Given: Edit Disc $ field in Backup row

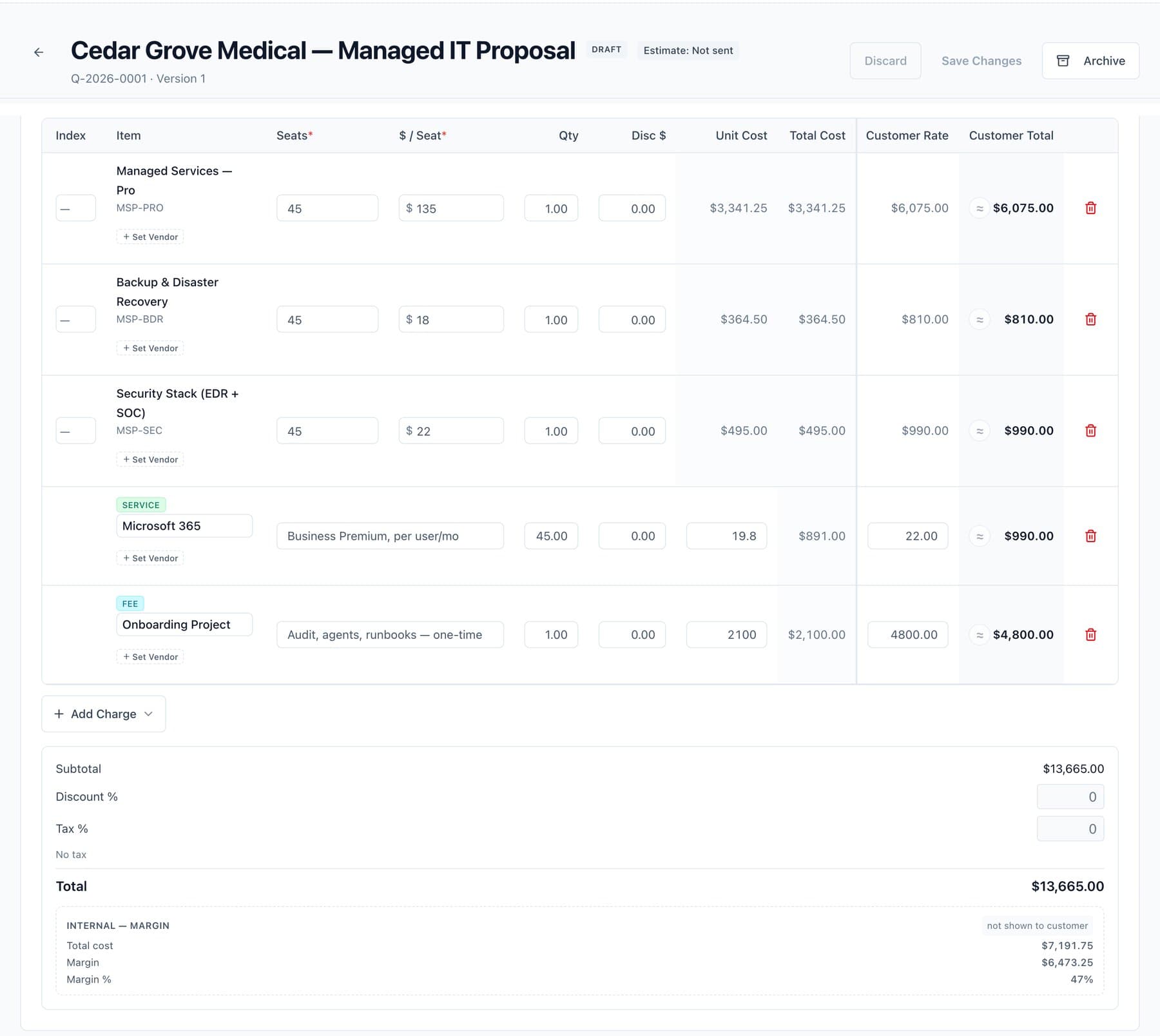Looking at the screenshot, I should pyautogui.click(x=632, y=320).
